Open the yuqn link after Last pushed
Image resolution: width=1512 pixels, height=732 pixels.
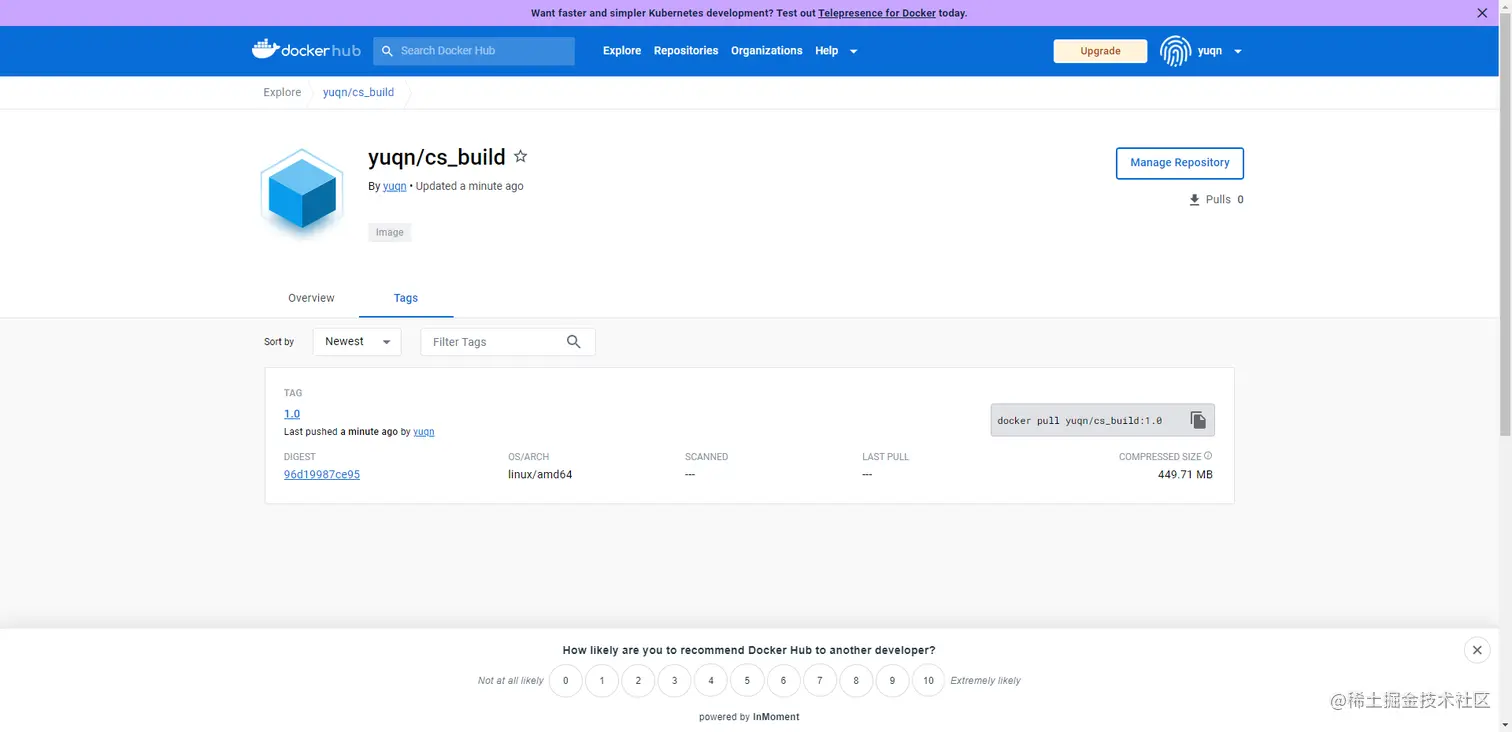click(424, 432)
